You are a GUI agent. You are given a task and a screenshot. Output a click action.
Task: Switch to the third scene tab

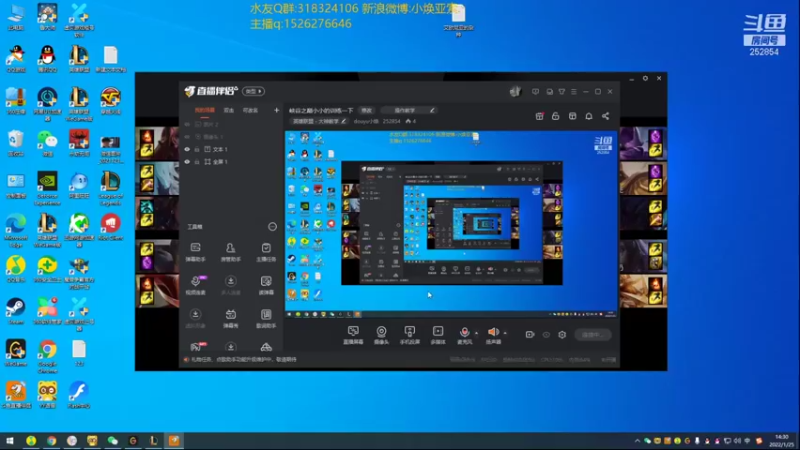[250, 110]
